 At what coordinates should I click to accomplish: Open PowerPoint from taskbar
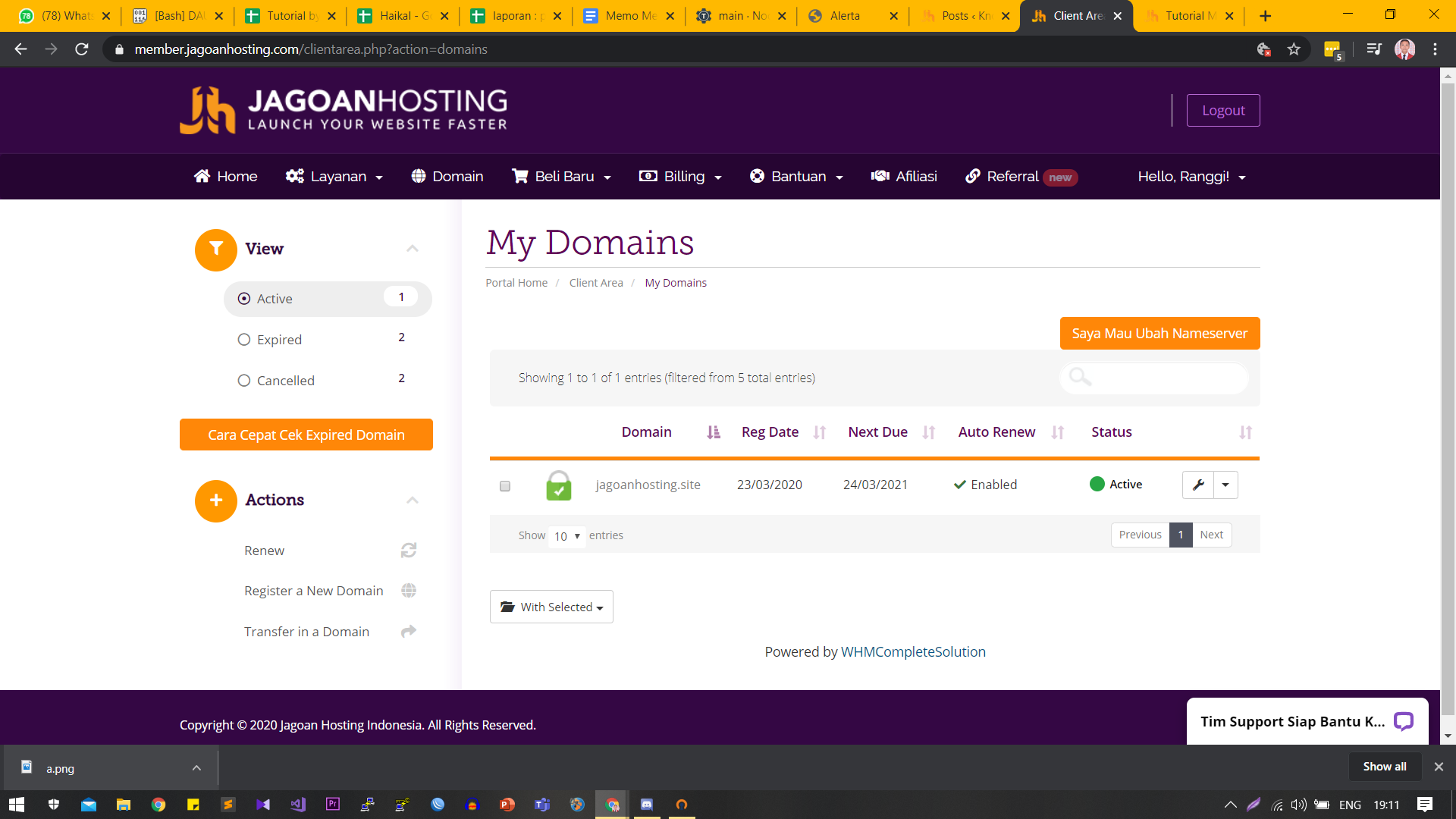[x=507, y=805]
